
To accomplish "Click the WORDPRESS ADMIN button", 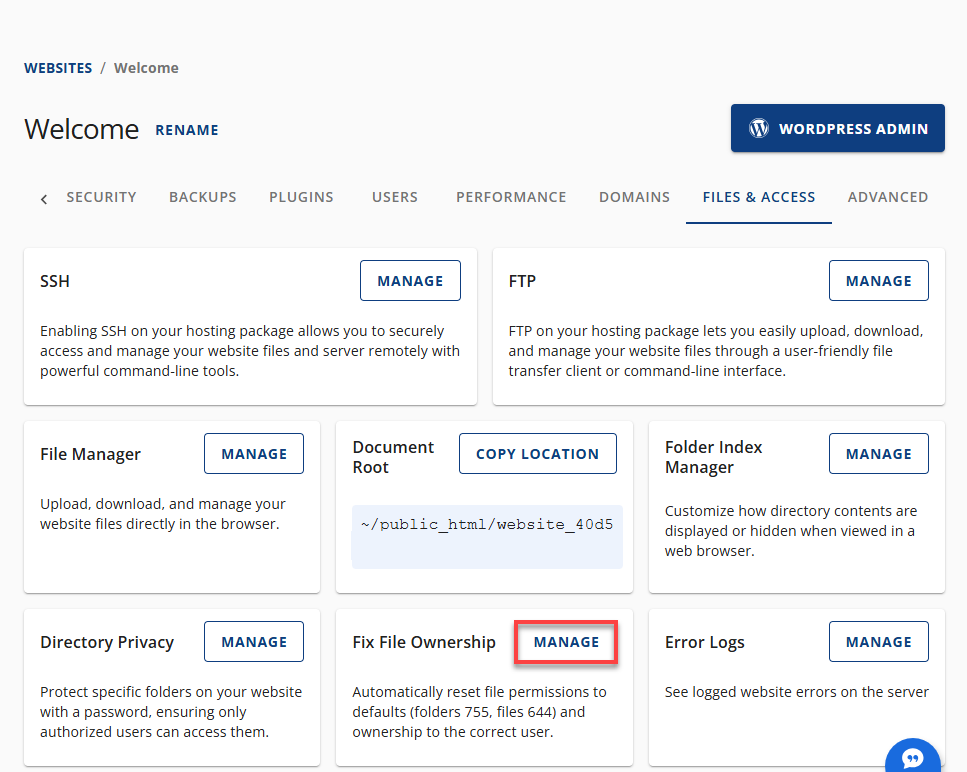I will 837,128.
